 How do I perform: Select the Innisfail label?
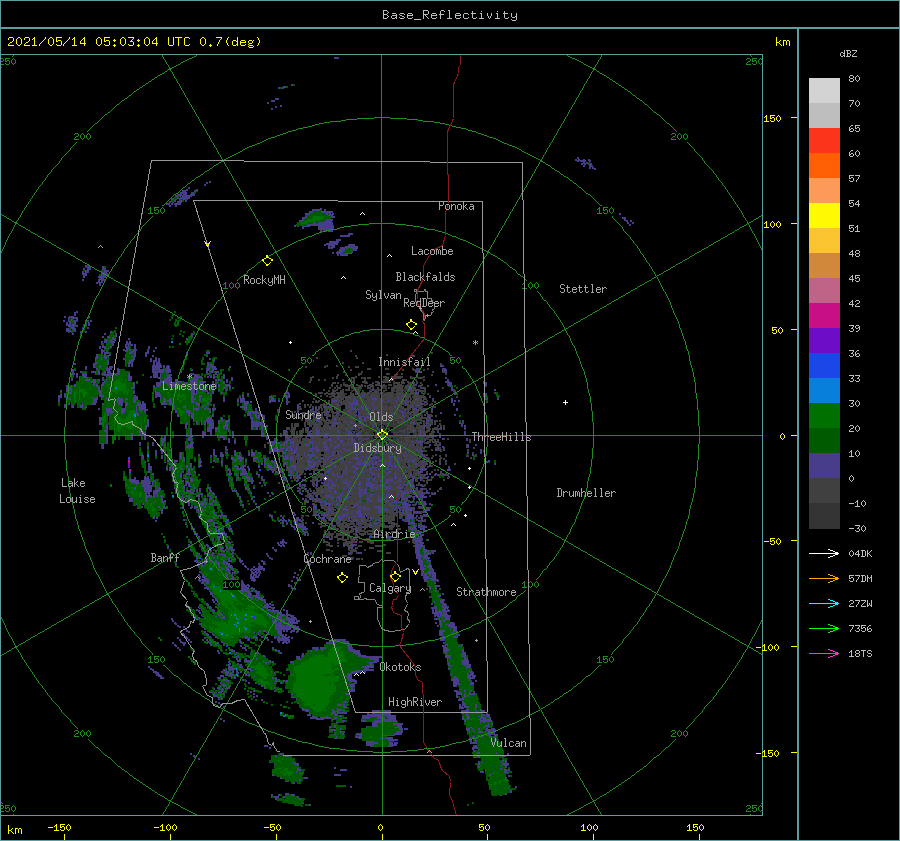coord(404,362)
